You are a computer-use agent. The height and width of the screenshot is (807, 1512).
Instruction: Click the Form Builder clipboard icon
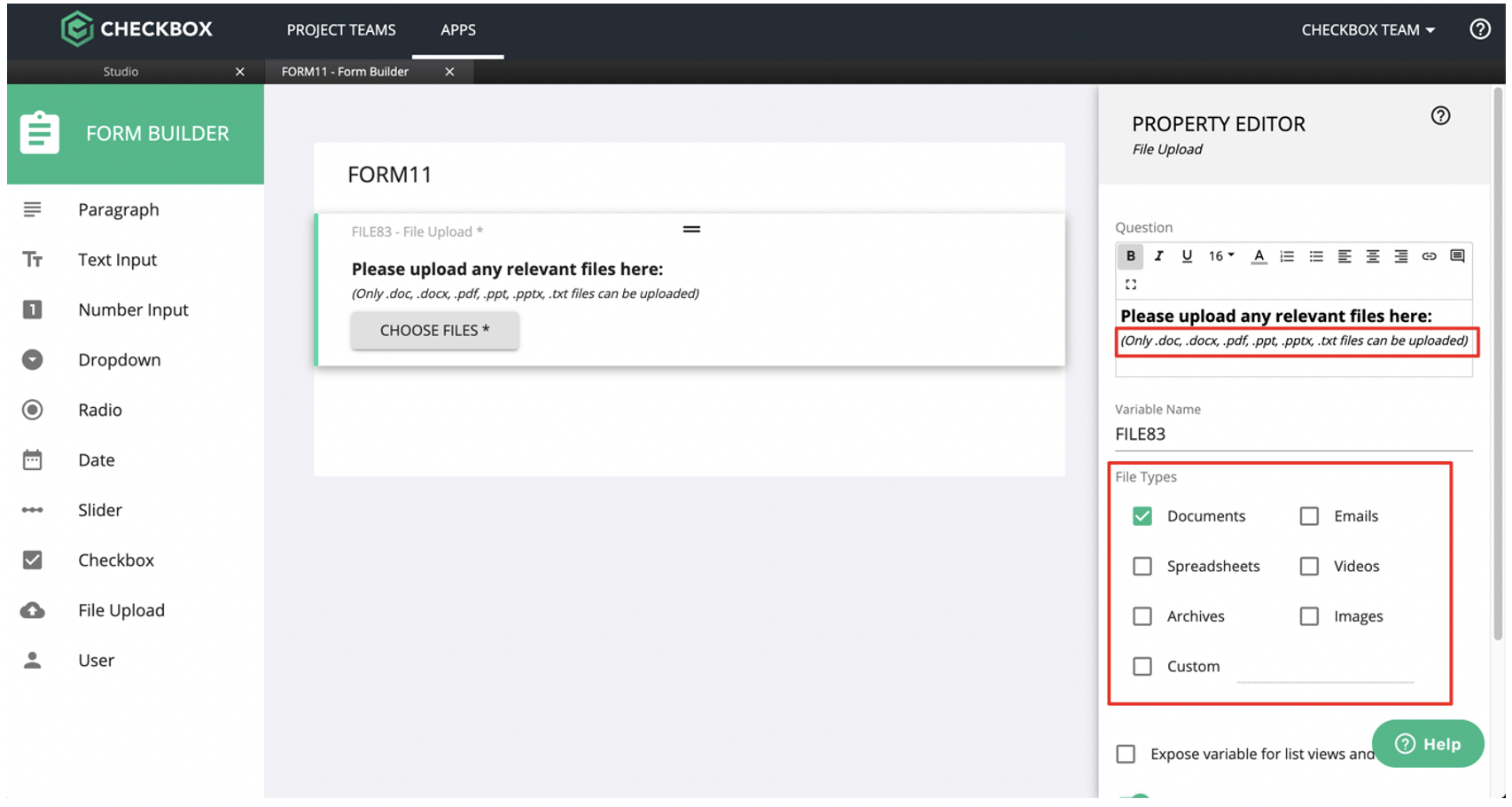point(40,133)
